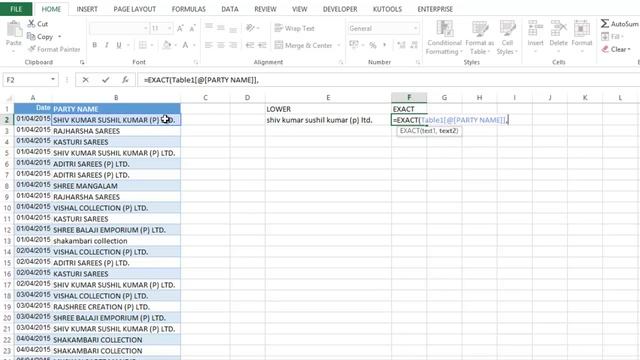The width and height of the screenshot is (640, 360).
Task: Switch to the FORMULAS tab
Action: (x=189, y=9)
